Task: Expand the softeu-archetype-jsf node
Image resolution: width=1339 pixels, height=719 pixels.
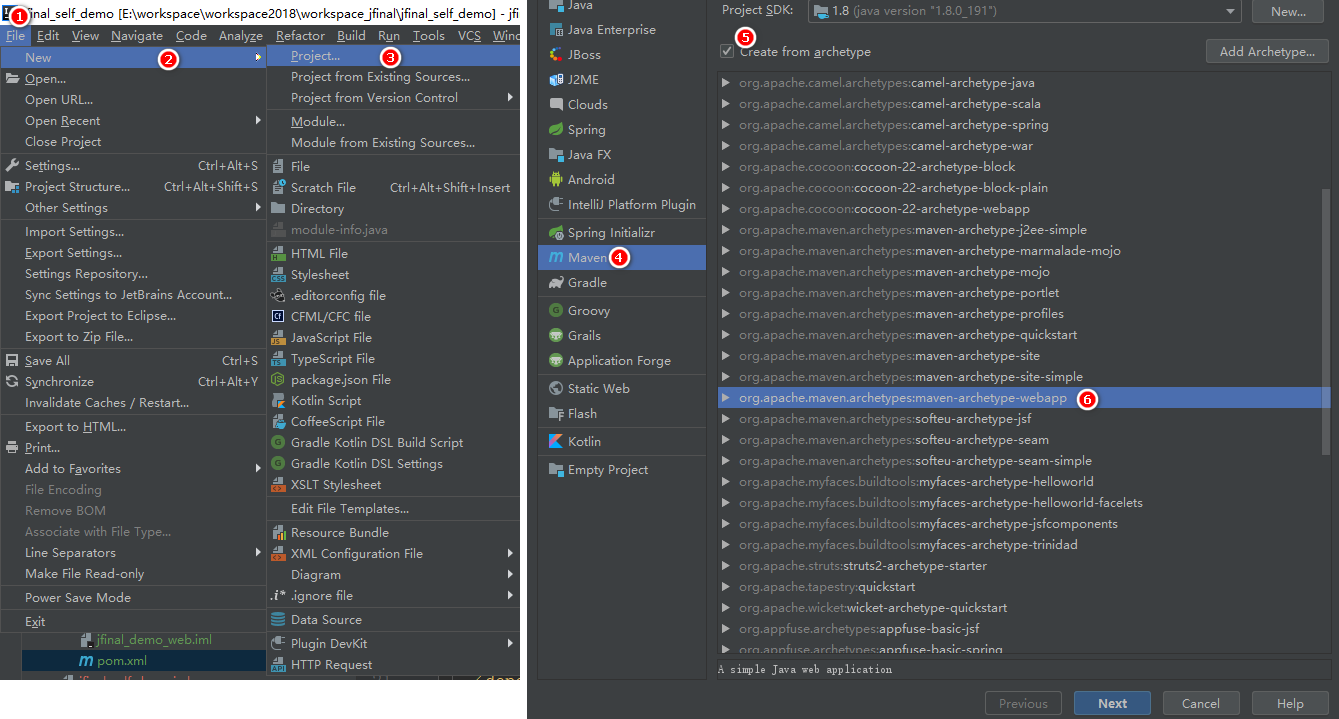Action: (x=726, y=419)
